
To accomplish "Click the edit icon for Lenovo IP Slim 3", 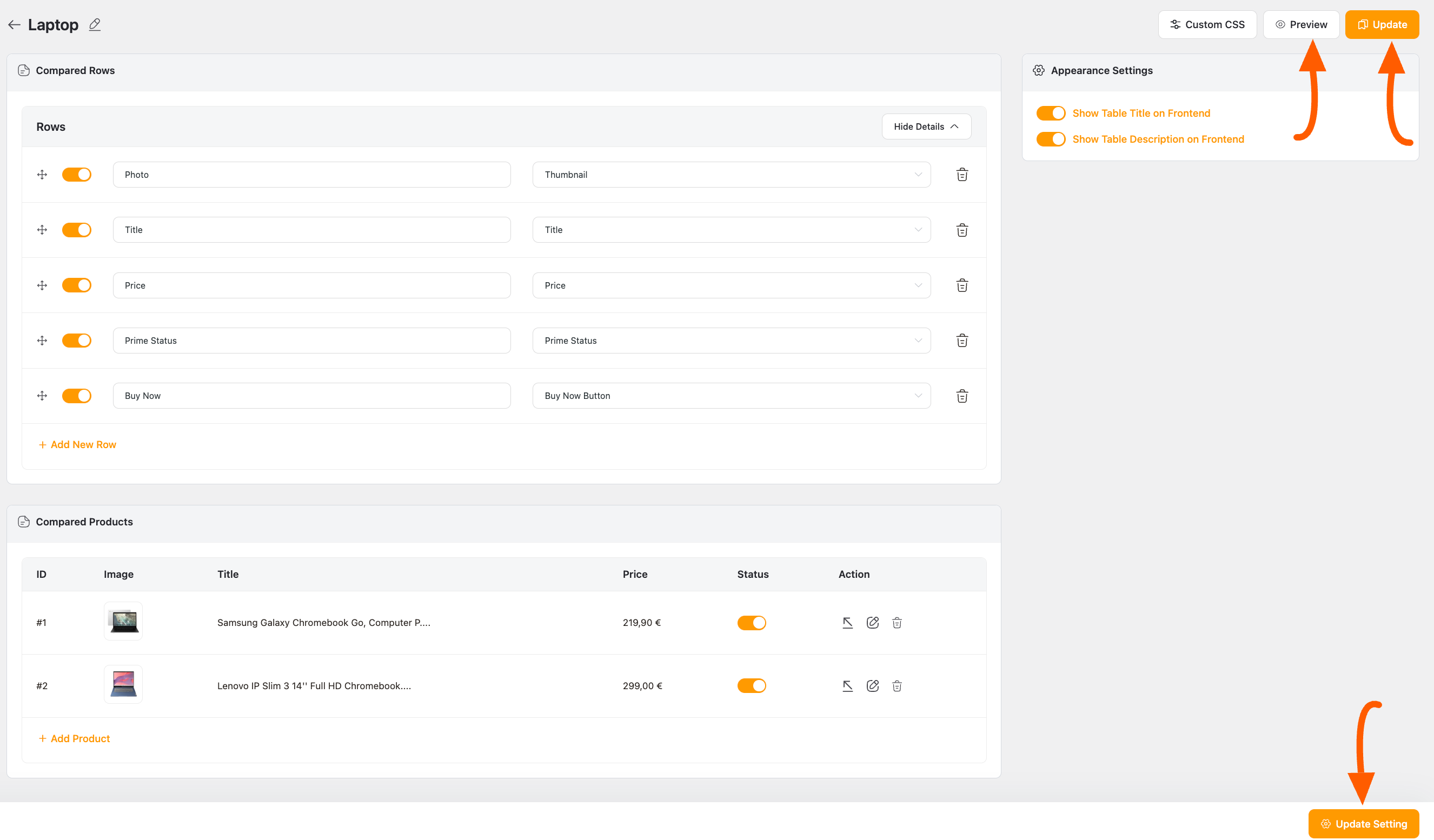I will pyautogui.click(x=872, y=685).
